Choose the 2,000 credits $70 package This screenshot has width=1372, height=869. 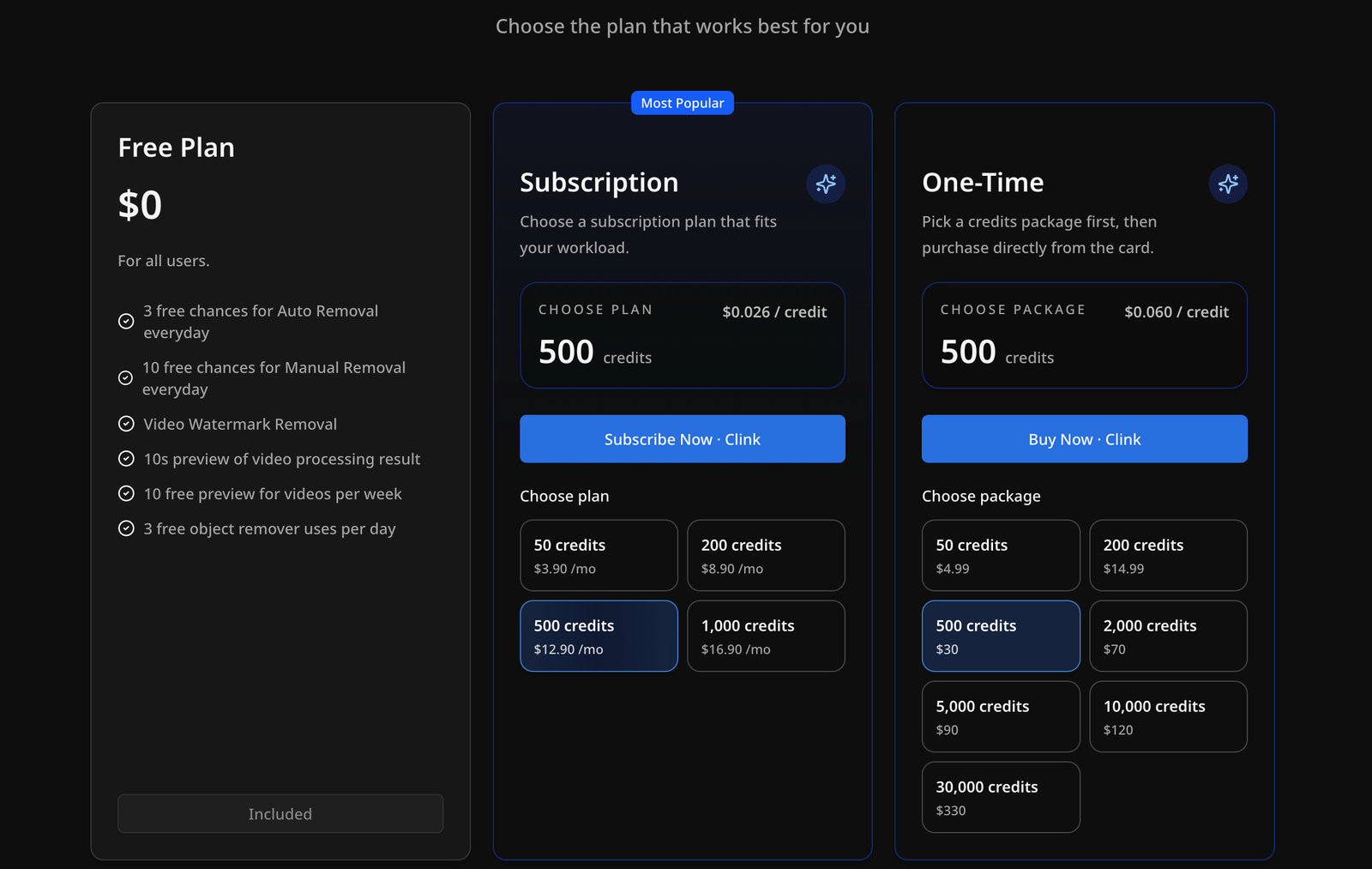(1168, 636)
